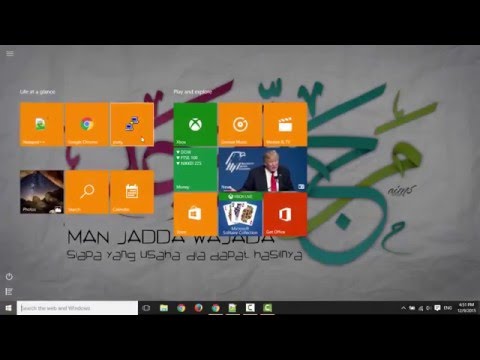
Task: Show the All apps list
Action: click(9, 292)
